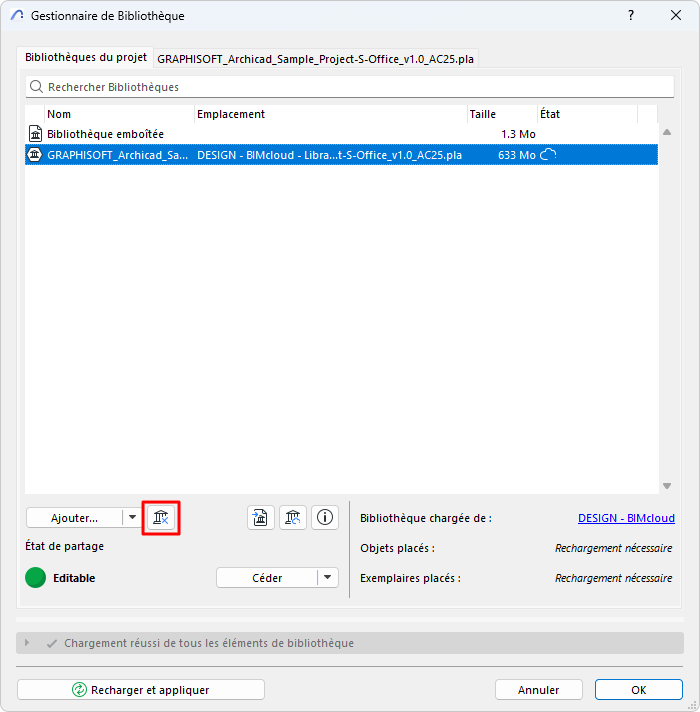The height and width of the screenshot is (712, 700).
Task: Expand the Chargement réussi status panel
Action: (x=27, y=643)
